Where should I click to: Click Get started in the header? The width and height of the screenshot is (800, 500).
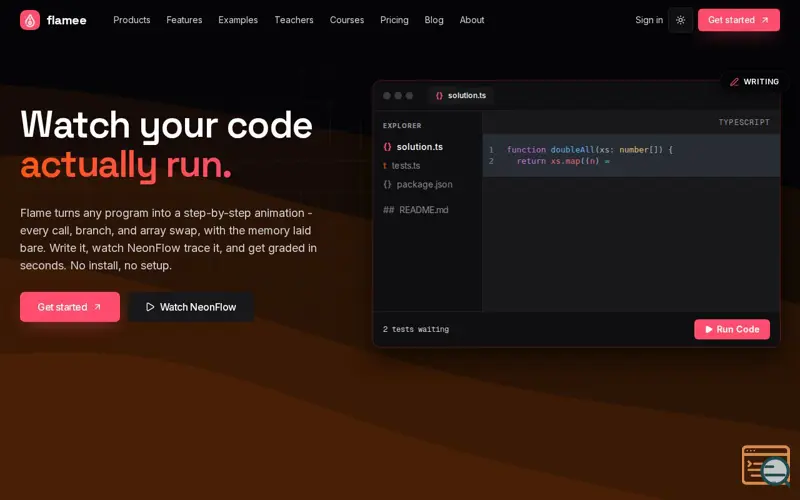pyautogui.click(x=738, y=20)
